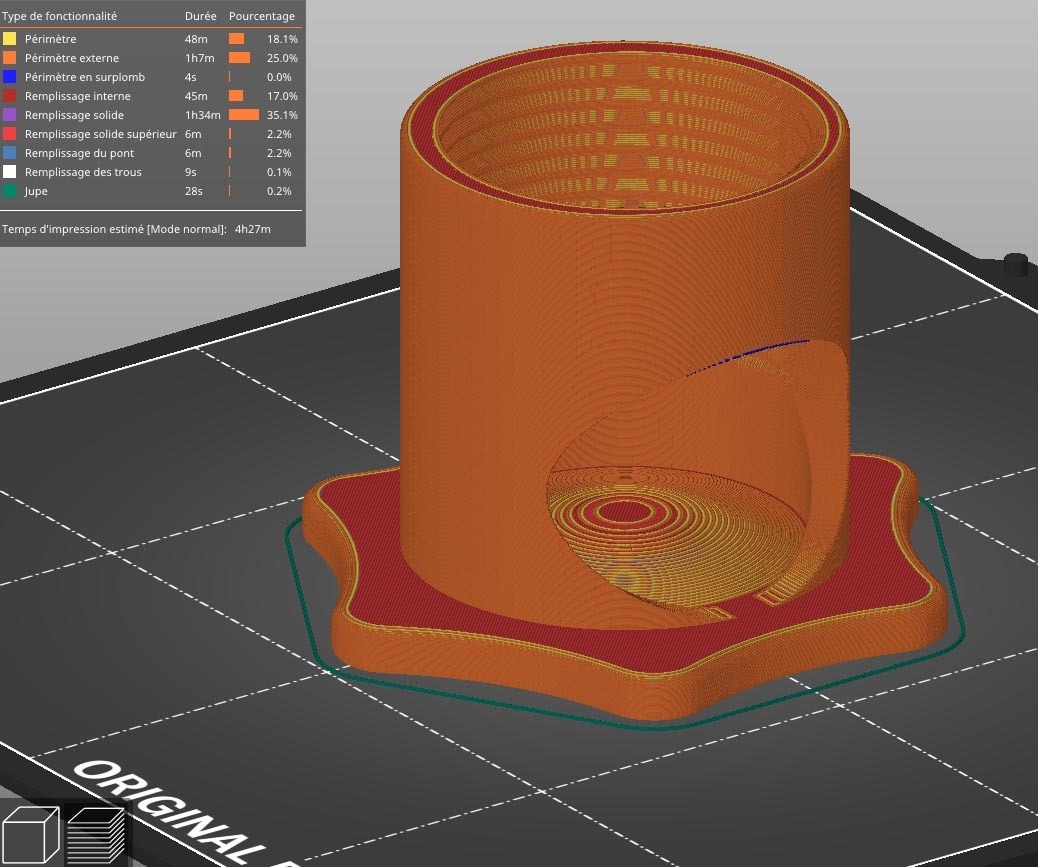Click the Temps d'impression estimé label
The image size is (1038, 867).
pyautogui.click(x=114, y=229)
